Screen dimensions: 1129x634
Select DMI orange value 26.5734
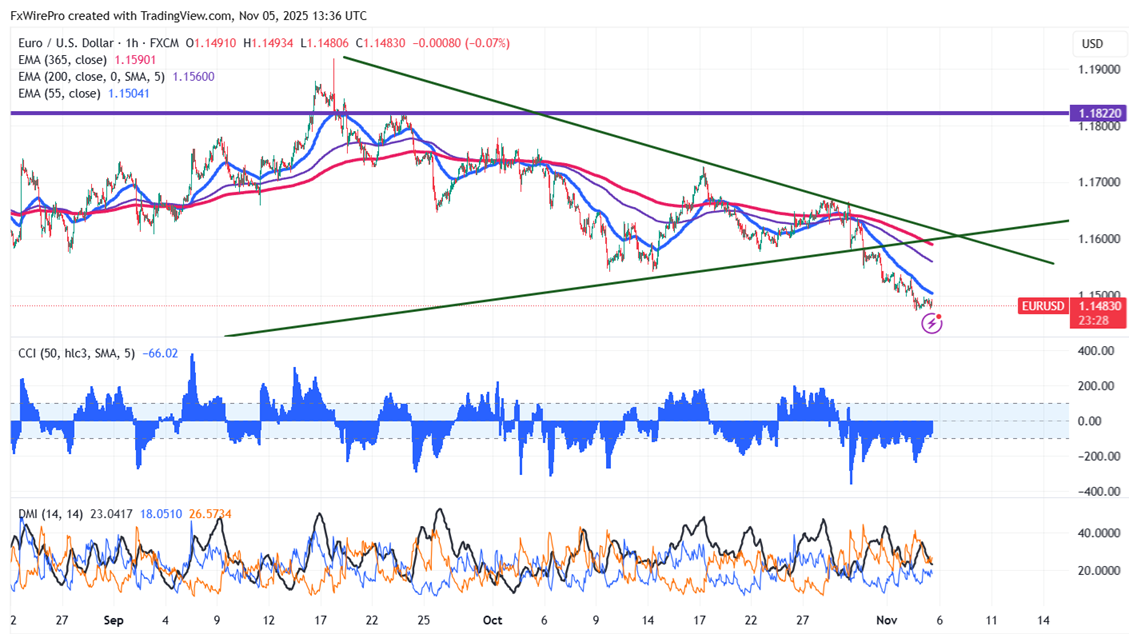[x=210, y=514]
